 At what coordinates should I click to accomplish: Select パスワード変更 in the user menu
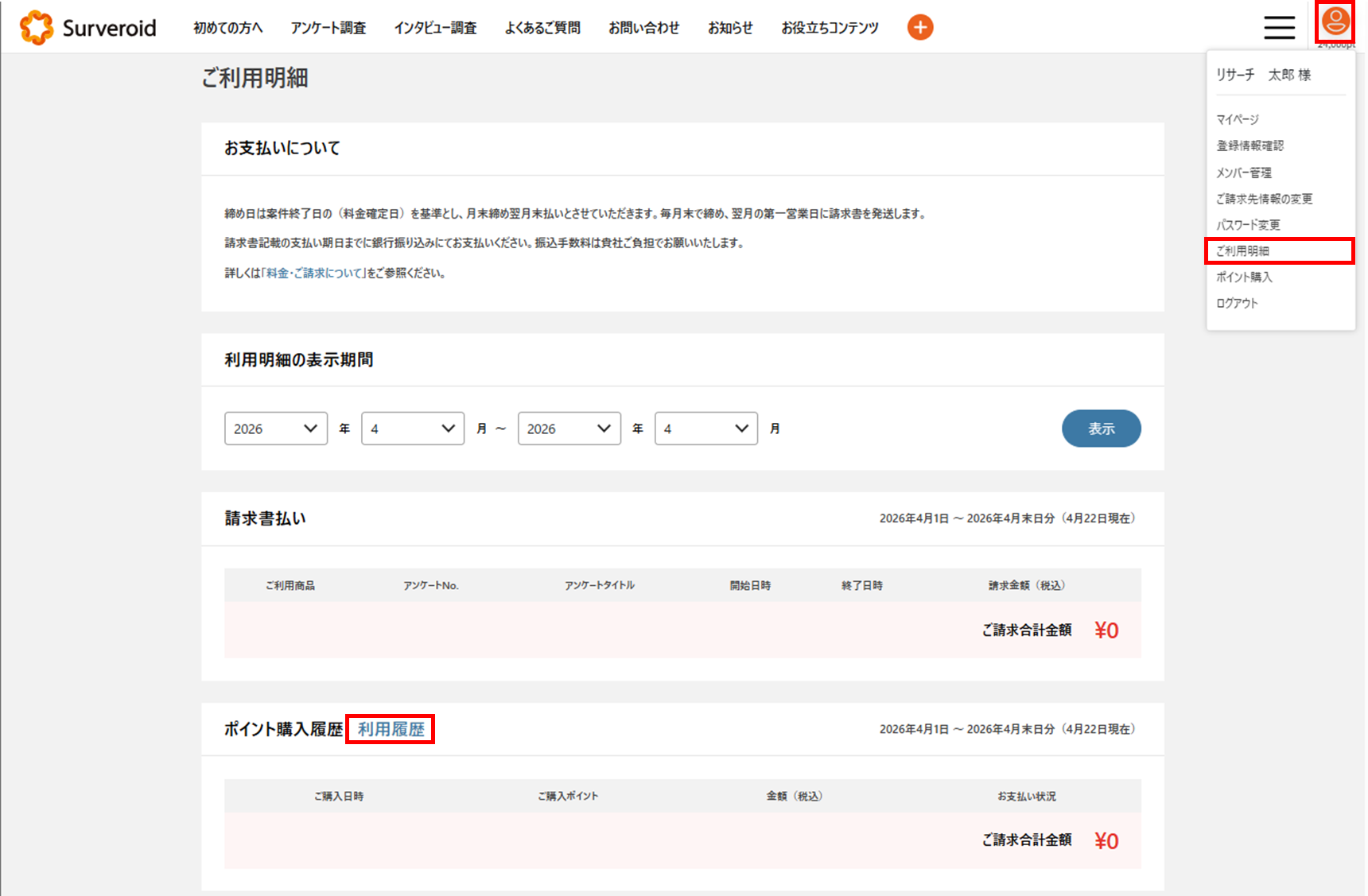1248,224
